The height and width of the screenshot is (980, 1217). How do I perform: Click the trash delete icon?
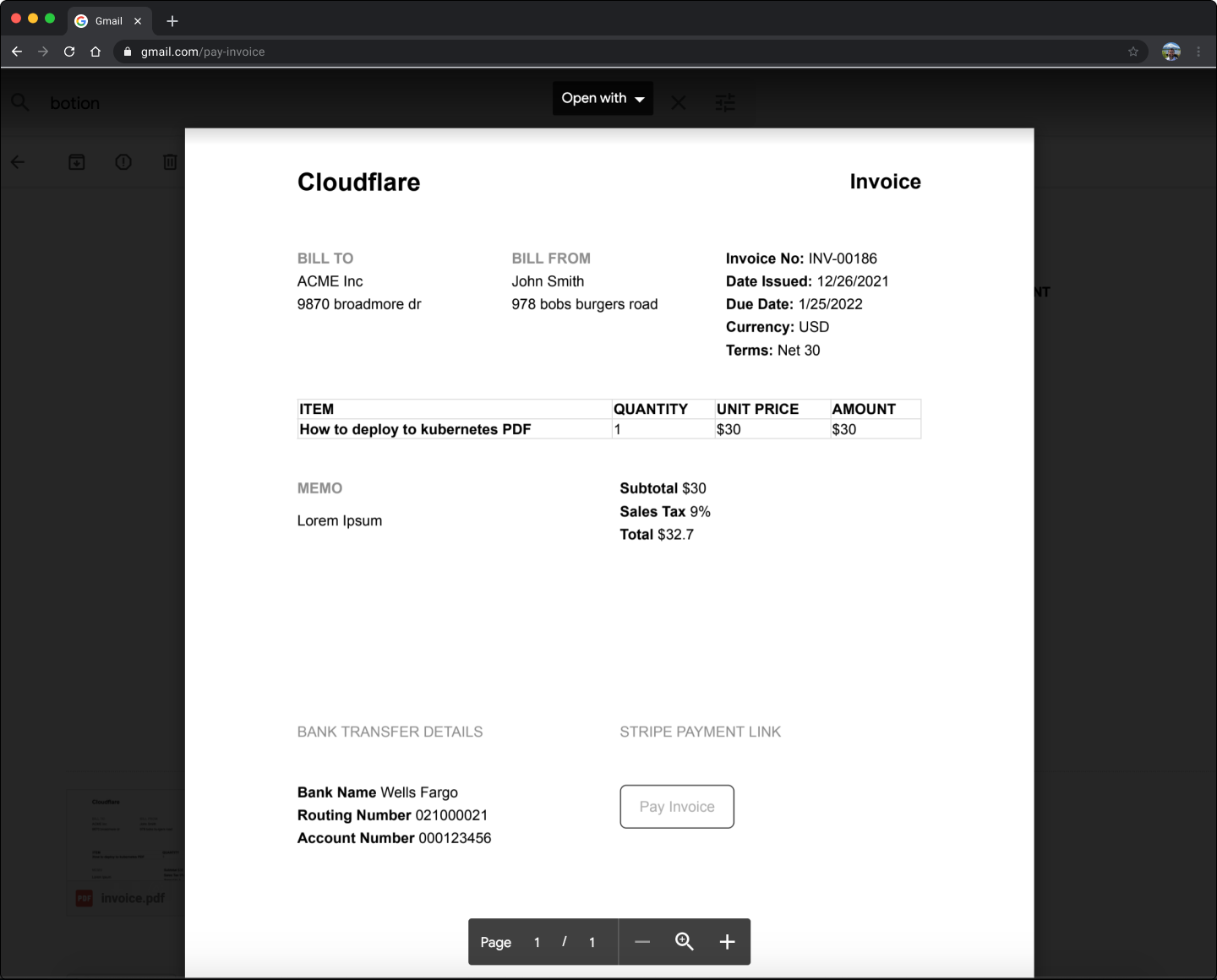[x=170, y=162]
